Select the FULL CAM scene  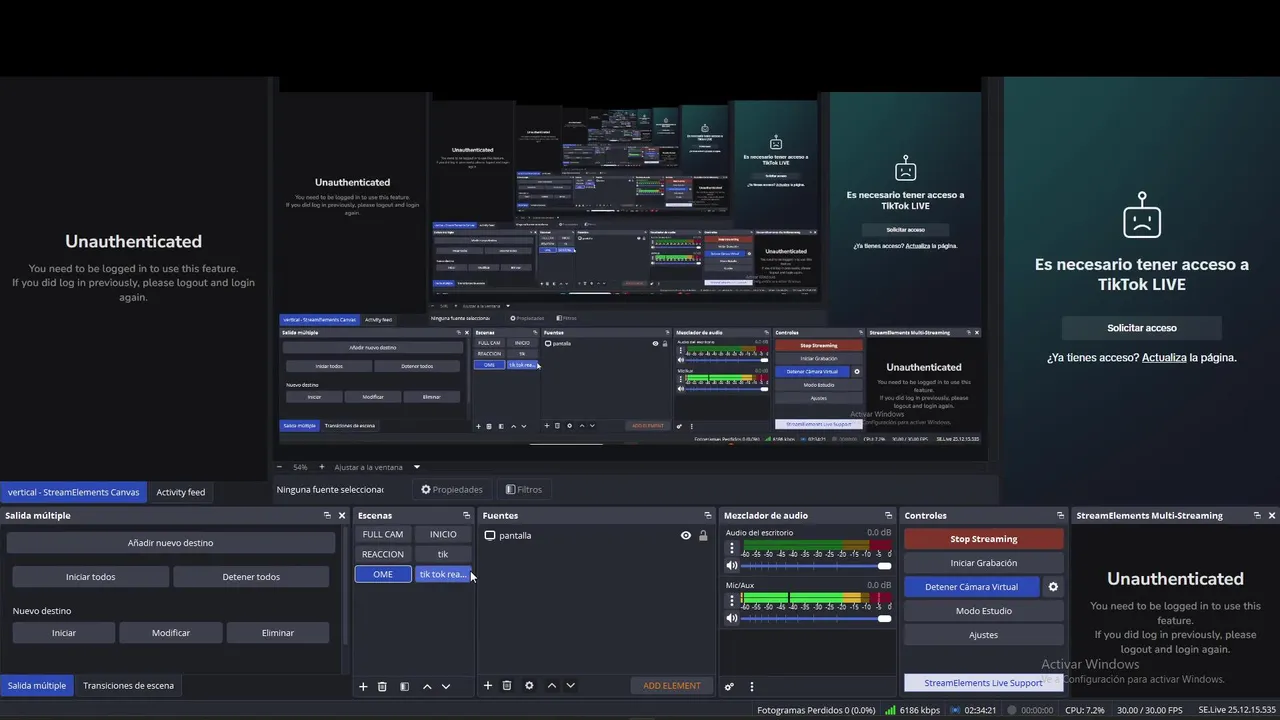(383, 534)
